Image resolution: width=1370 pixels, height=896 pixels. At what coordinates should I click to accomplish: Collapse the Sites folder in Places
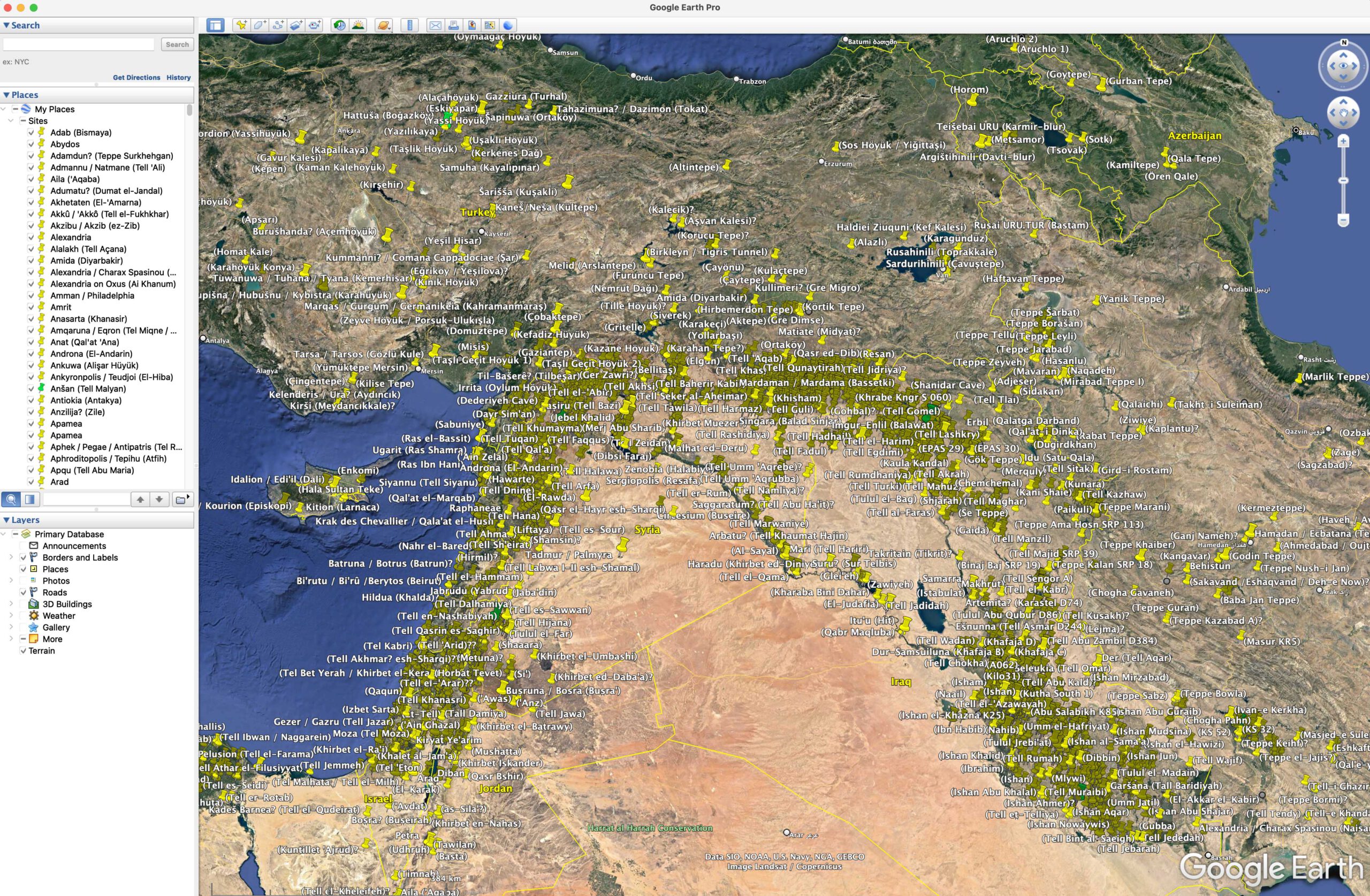(11, 121)
